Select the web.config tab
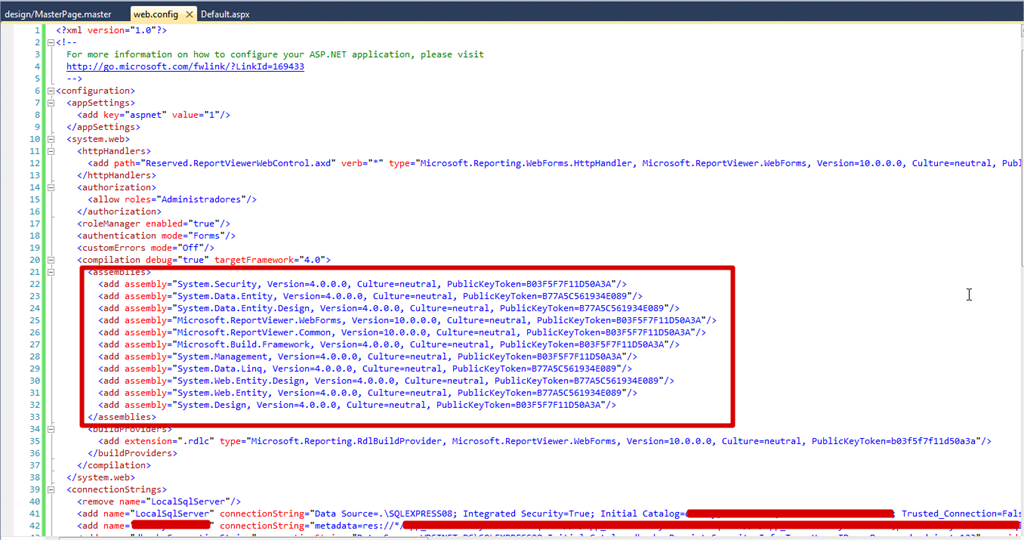The image size is (1024, 540). [153, 16]
